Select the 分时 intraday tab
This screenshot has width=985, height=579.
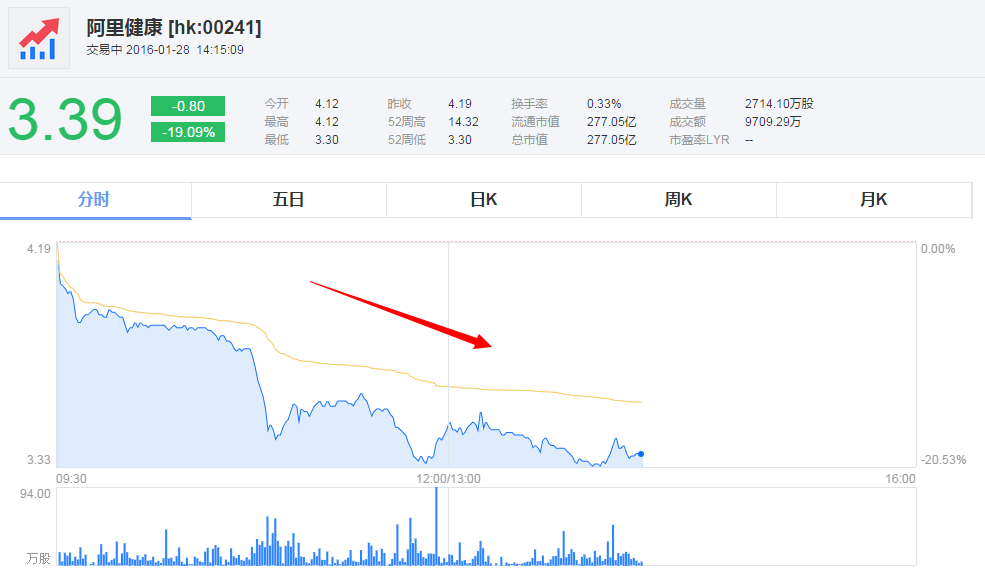(94, 200)
